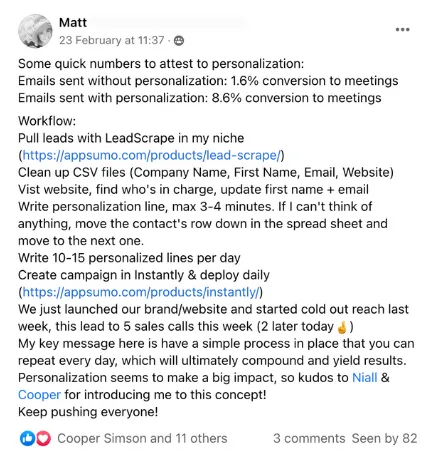Open the 23 February at 11:37 timestamp
Viewport: 429px width, 460px height.
pyautogui.click(x=112, y=40)
